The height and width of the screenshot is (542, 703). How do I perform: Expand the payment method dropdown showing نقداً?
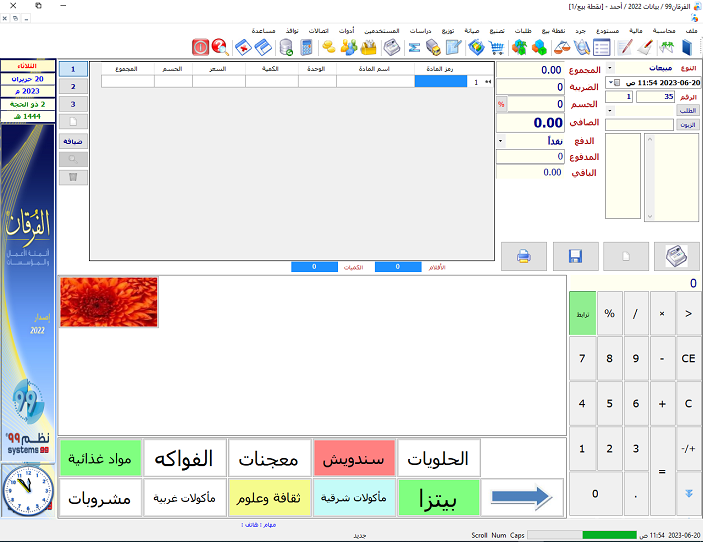click(500, 141)
